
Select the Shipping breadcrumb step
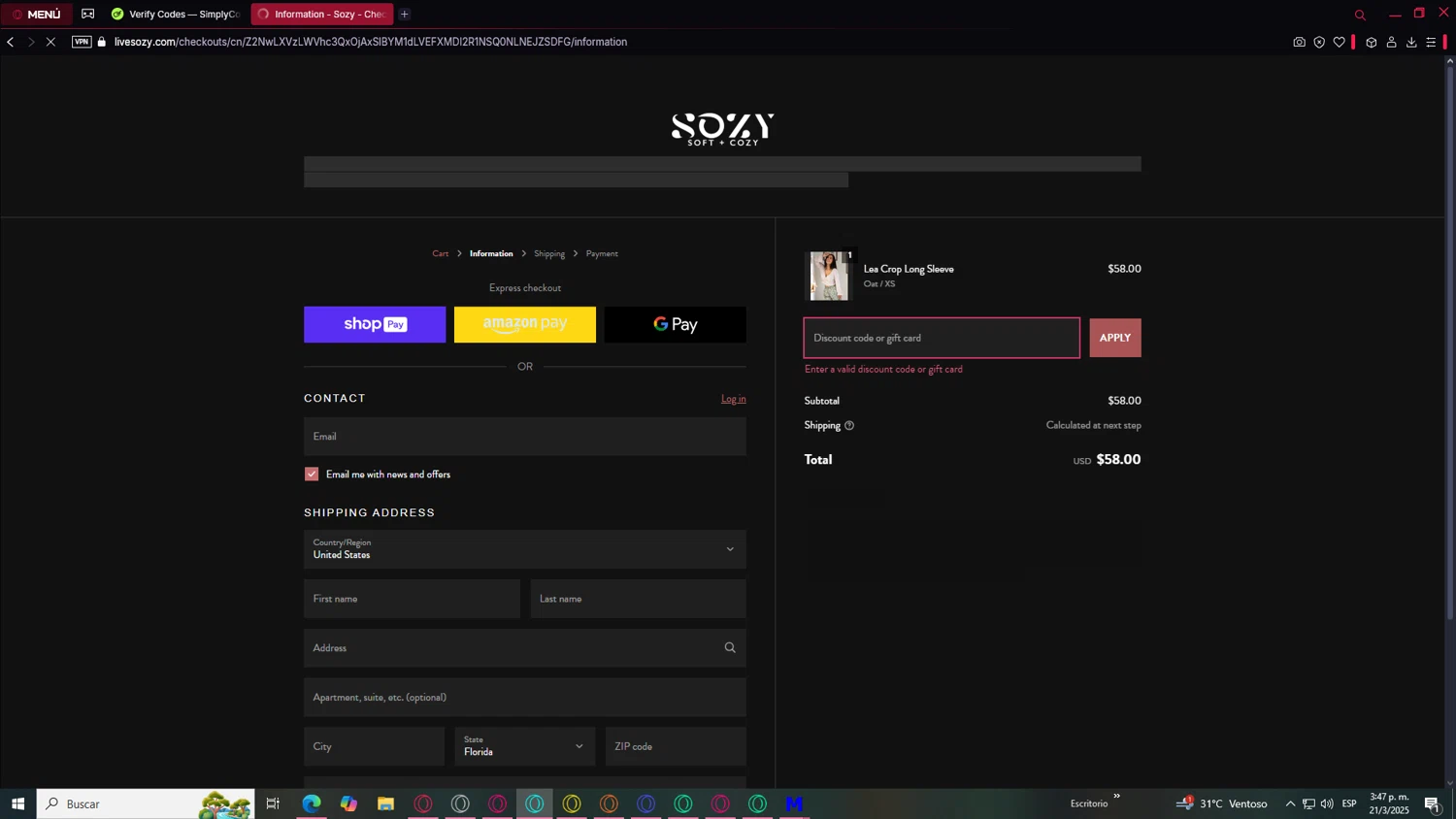(x=549, y=253)
